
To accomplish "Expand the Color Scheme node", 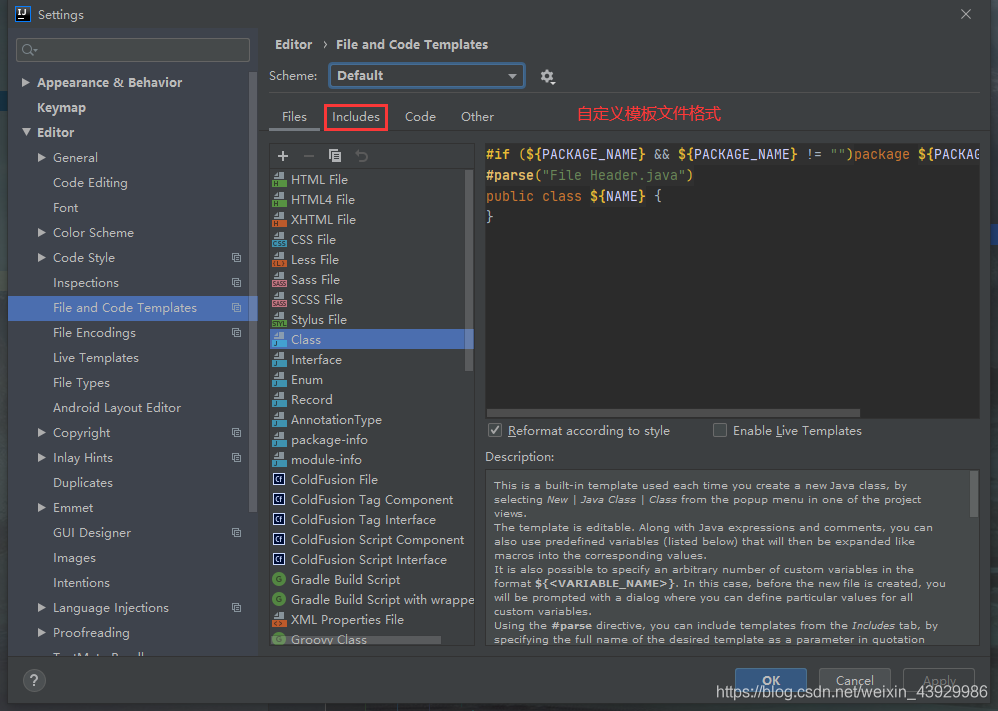I will coord(42,232).
